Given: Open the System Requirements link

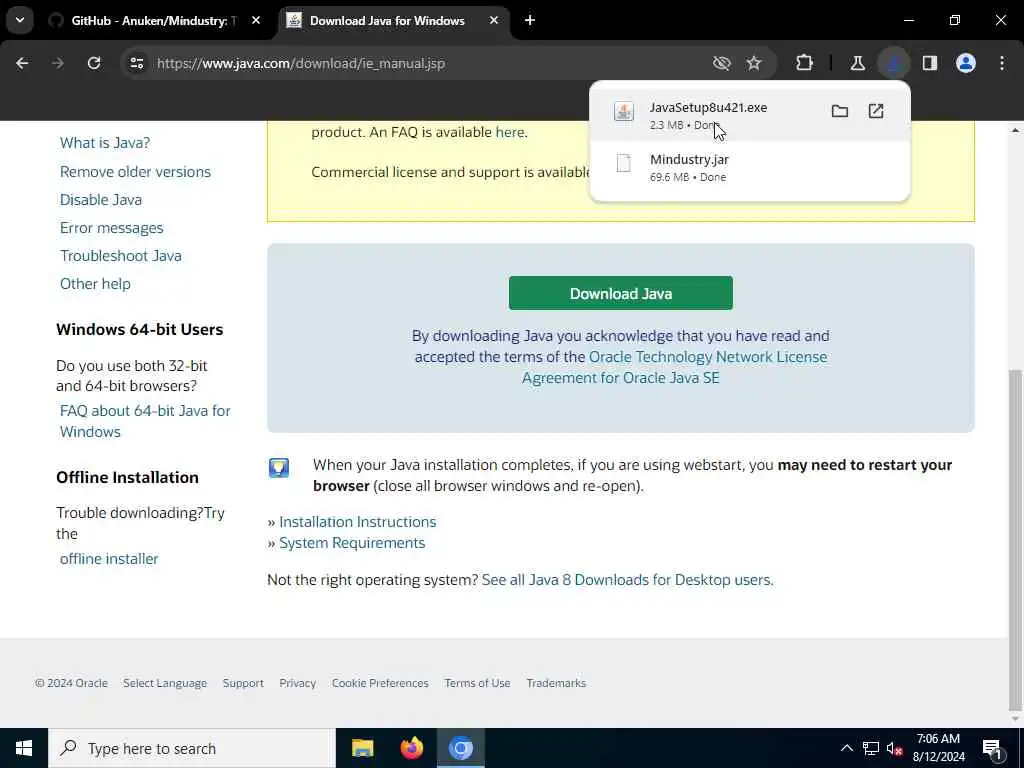Looking at the screenshot, I should [352, 543].
